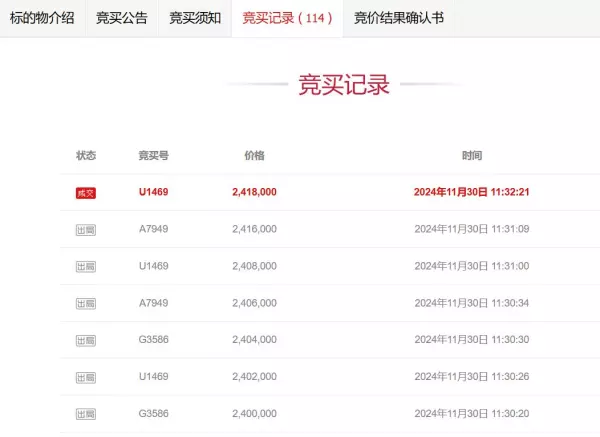Click bidder G3586 in the 2,404,000 row

153,339
